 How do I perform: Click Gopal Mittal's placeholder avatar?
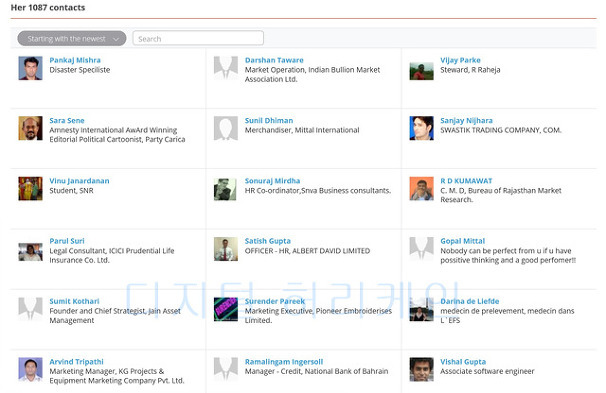(421, 249)
